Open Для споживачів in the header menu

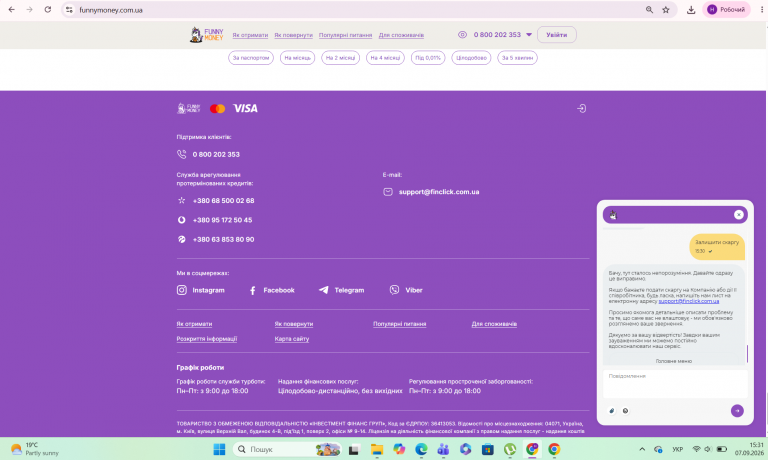point(401,35)
